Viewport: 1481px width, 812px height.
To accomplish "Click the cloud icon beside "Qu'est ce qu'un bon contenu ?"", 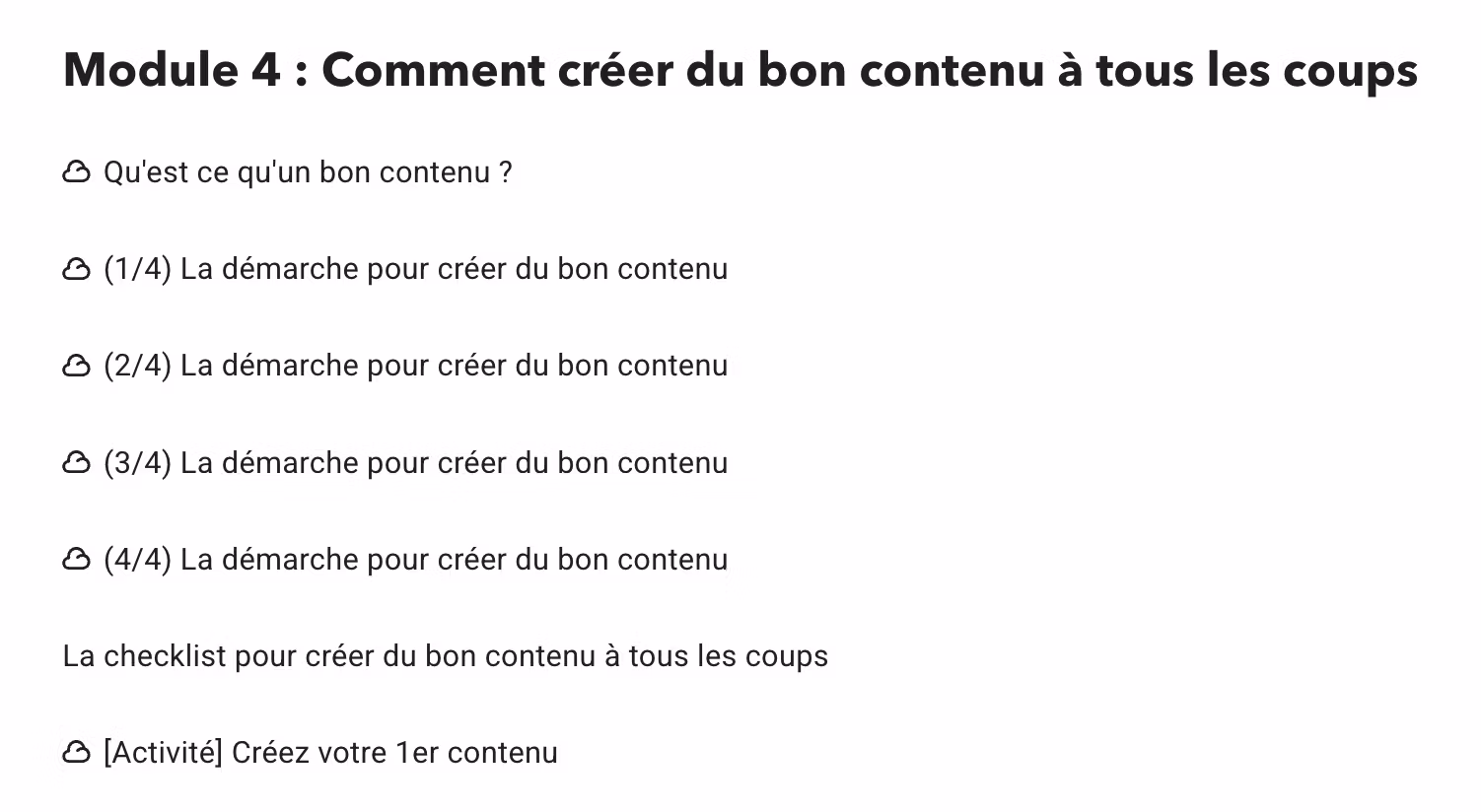I will (x=76, y=172).
